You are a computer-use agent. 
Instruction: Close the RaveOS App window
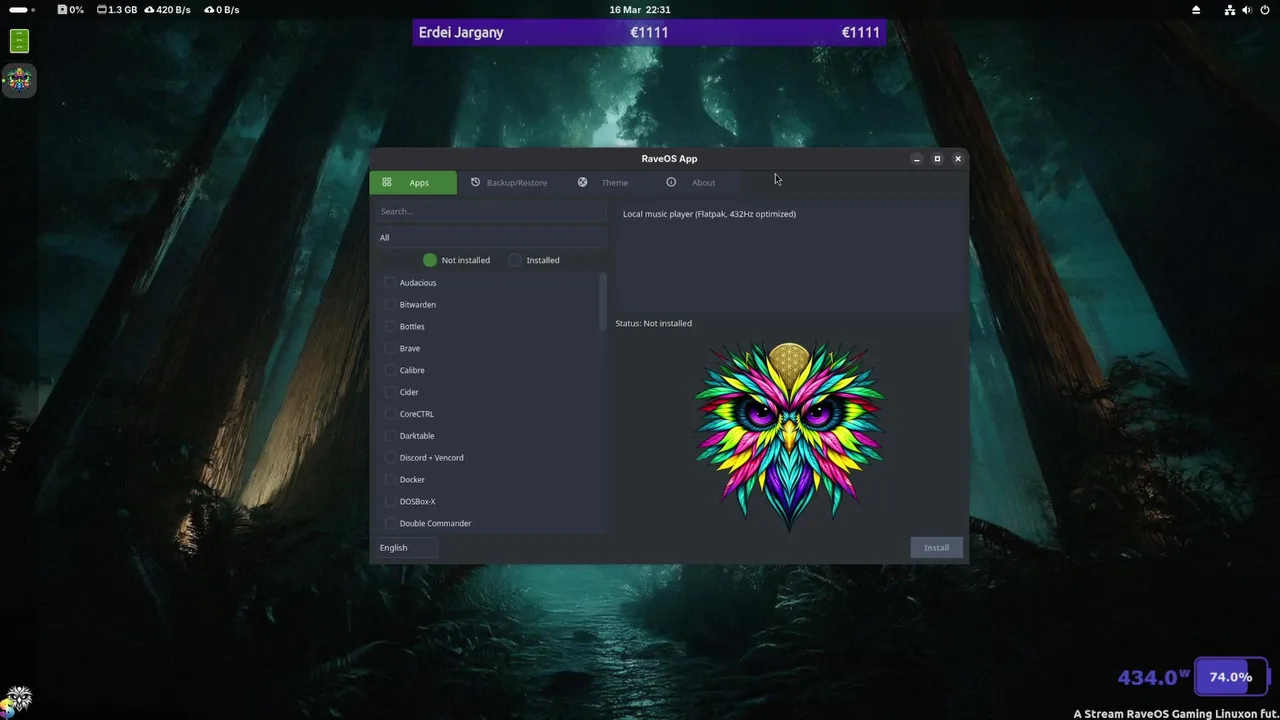click(958, 159)
